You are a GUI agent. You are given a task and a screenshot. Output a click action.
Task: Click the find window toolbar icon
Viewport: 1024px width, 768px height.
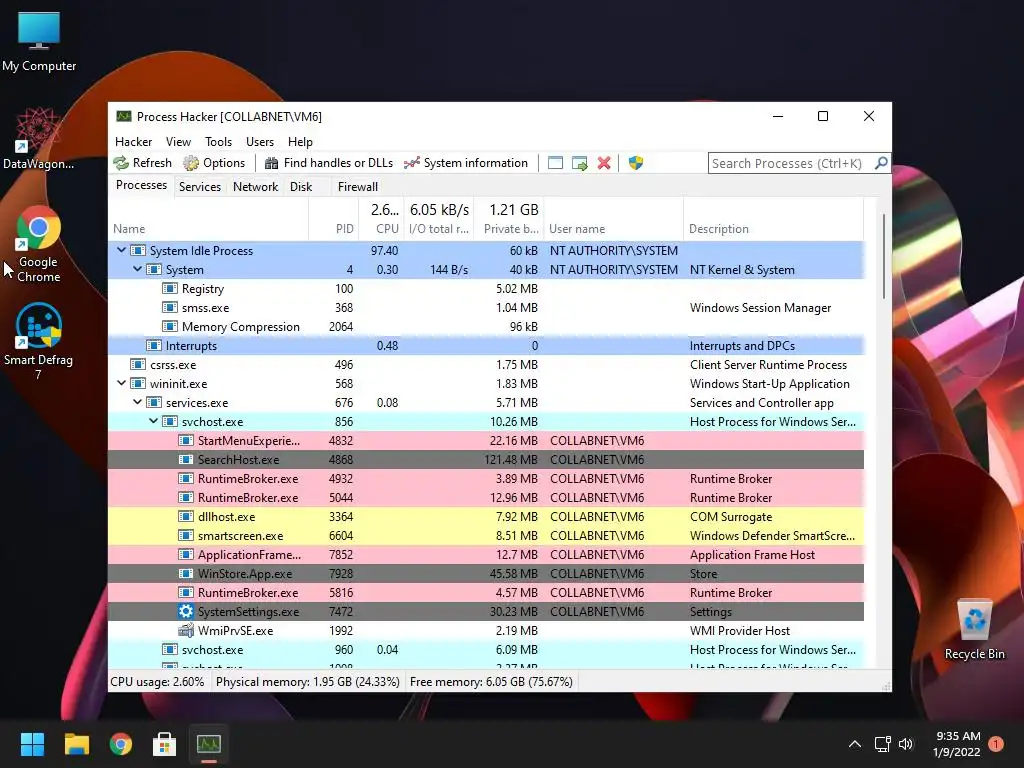pos(555,163)
